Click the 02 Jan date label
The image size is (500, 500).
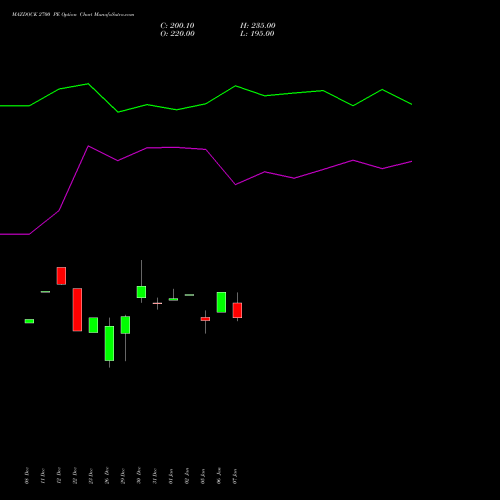point(187,475)
